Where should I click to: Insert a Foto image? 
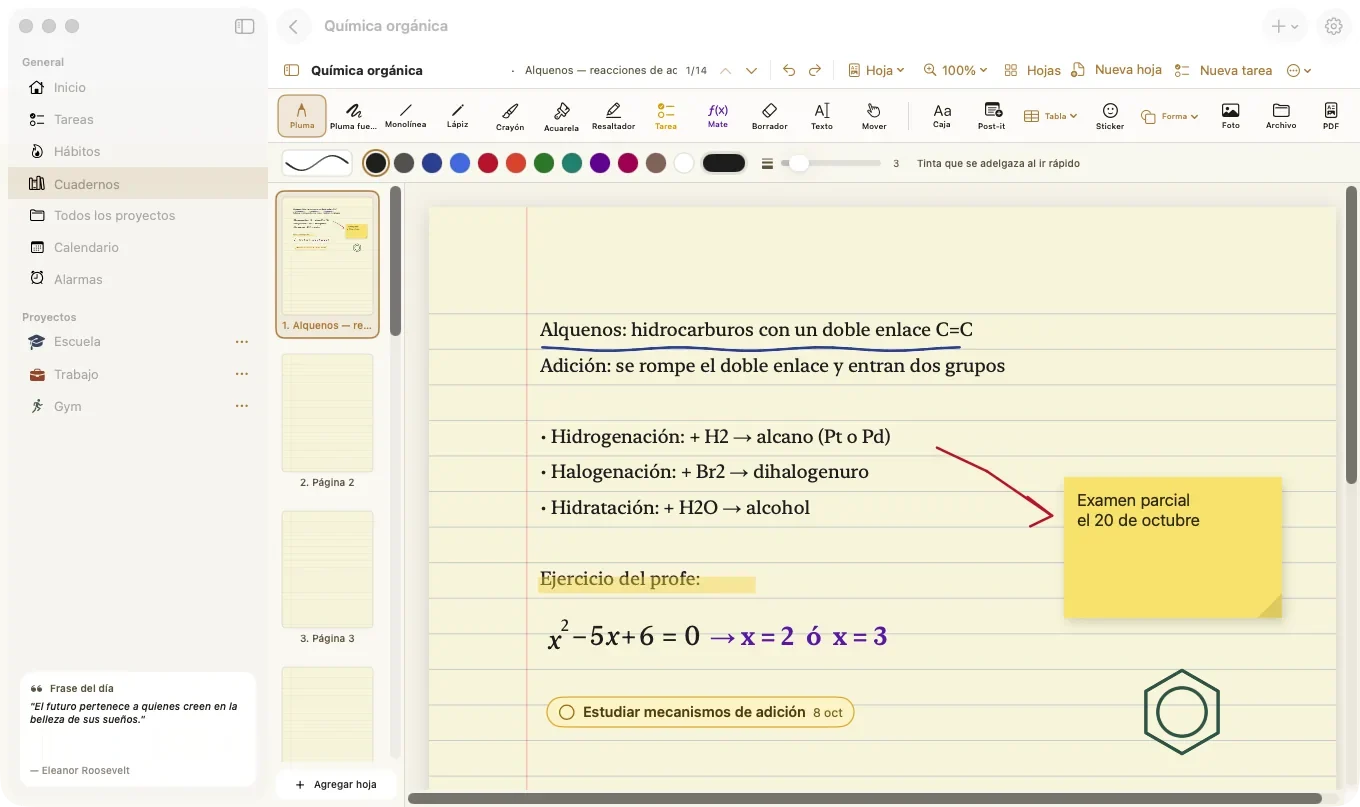pyautogui.click(x=1231, y=115)
